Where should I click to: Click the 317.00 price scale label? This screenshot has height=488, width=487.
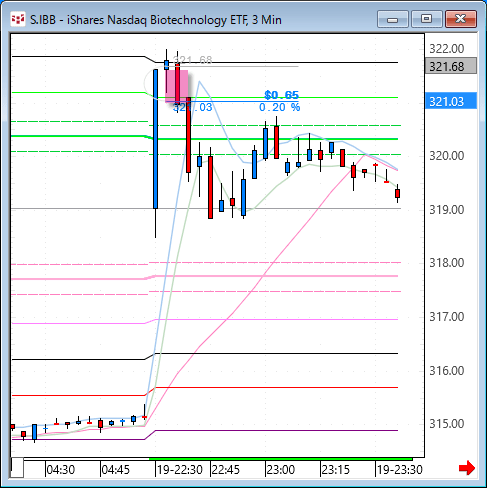coord(446,317)
